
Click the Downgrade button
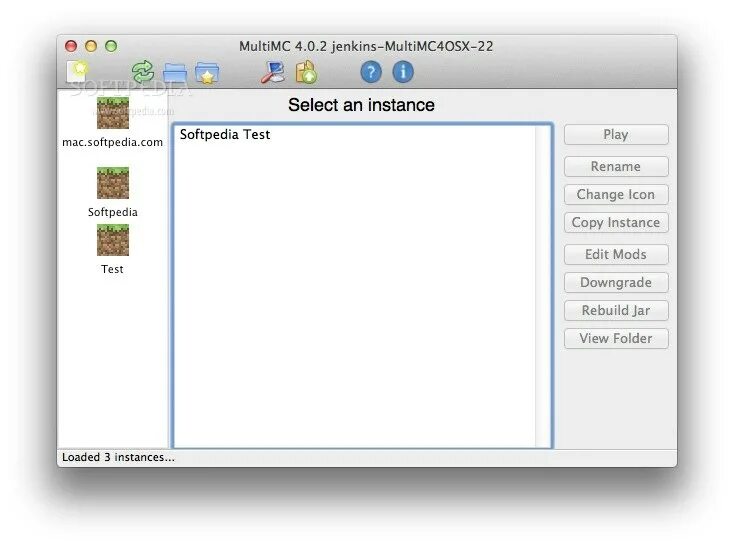click(616, 282)
